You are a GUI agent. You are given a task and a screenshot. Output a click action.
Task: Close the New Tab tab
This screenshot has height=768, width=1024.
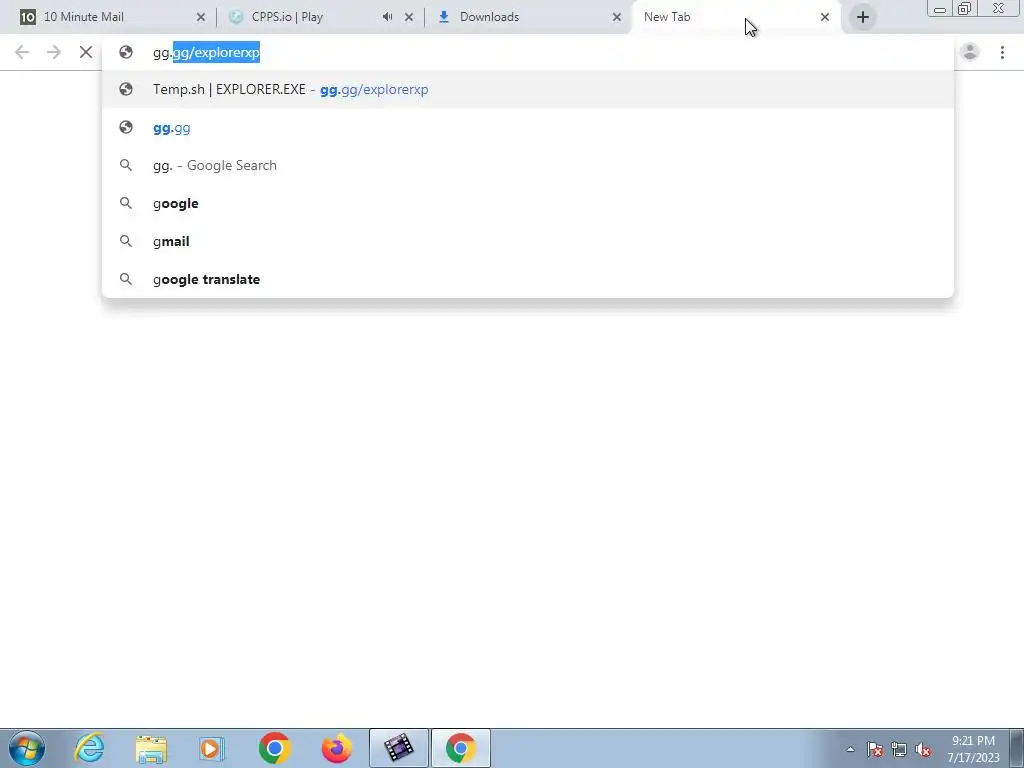point(825,17)
